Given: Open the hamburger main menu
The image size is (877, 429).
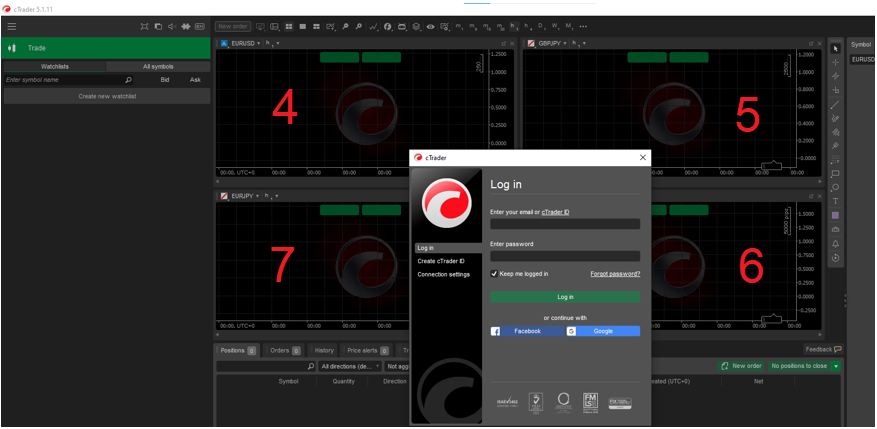Looking at the screenshot, I should point(12,26).
